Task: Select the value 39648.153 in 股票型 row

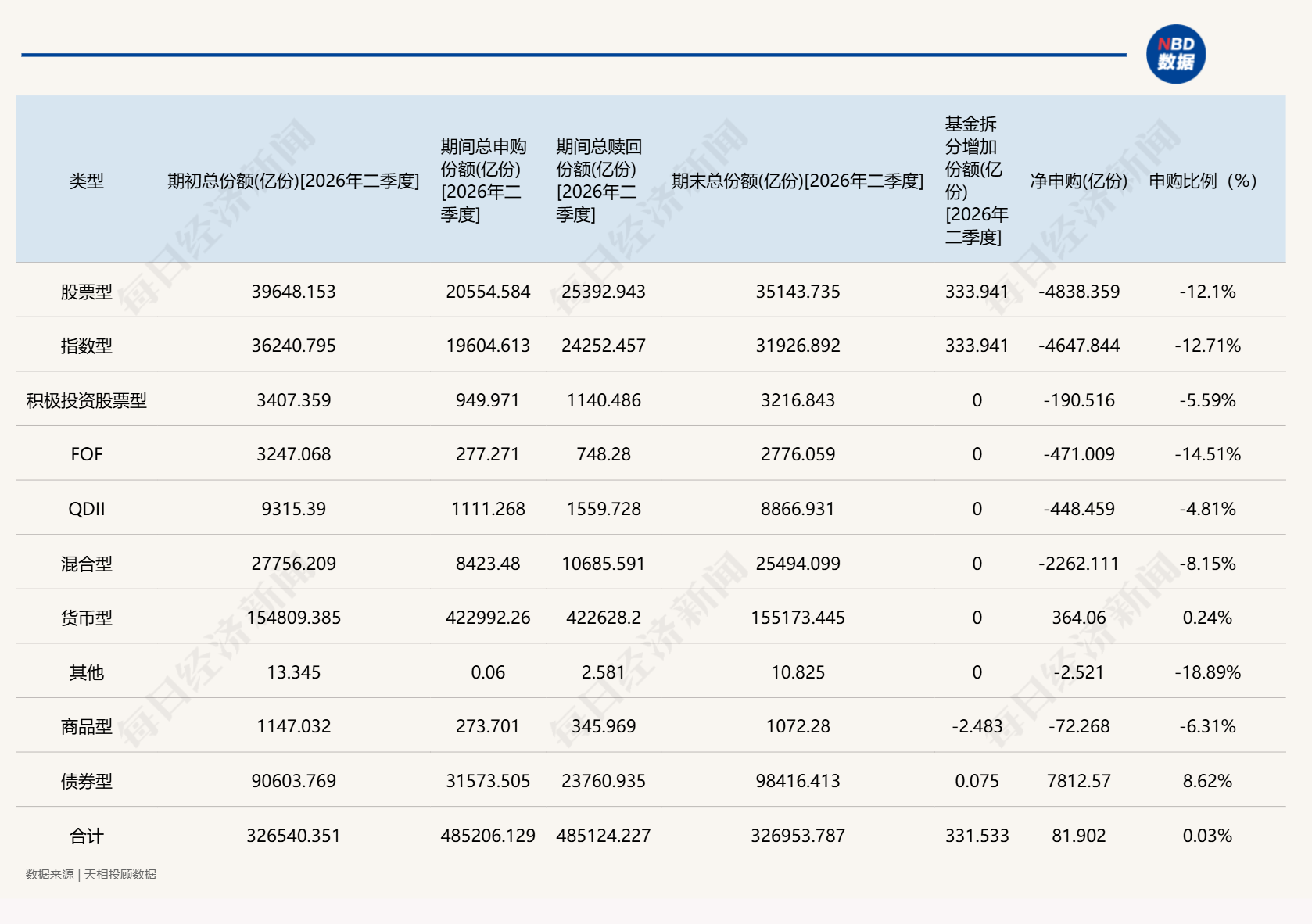Action: [x=294, y=292]
